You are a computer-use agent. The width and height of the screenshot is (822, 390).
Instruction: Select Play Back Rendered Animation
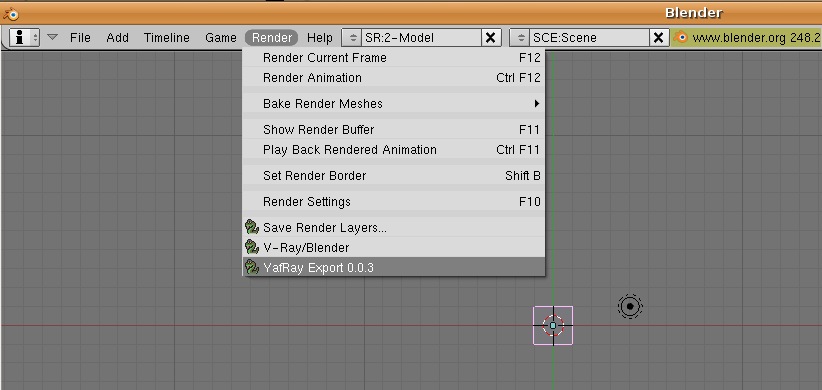[x=394, y=150]
